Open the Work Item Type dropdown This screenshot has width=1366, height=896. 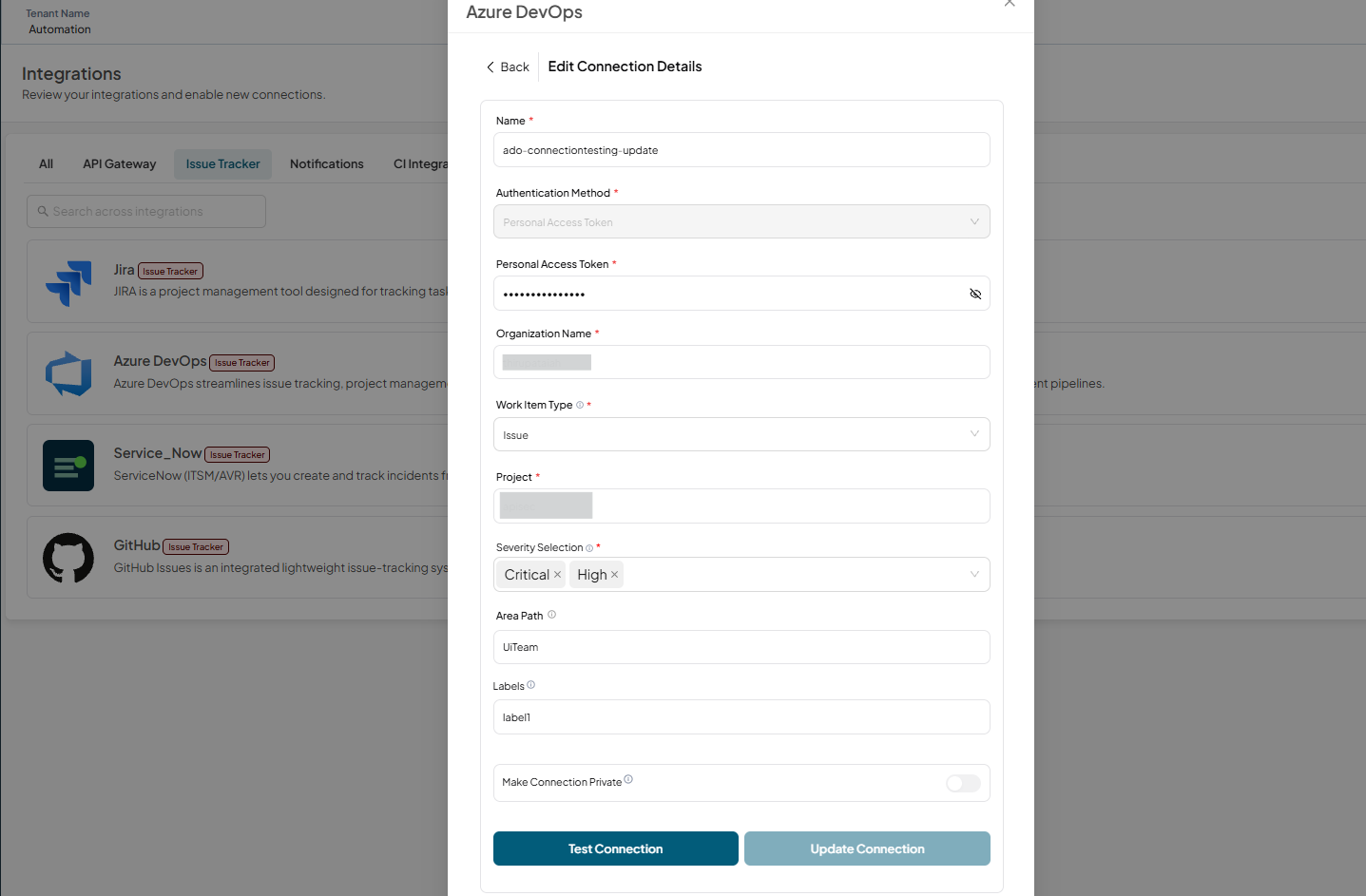(741, 434)
